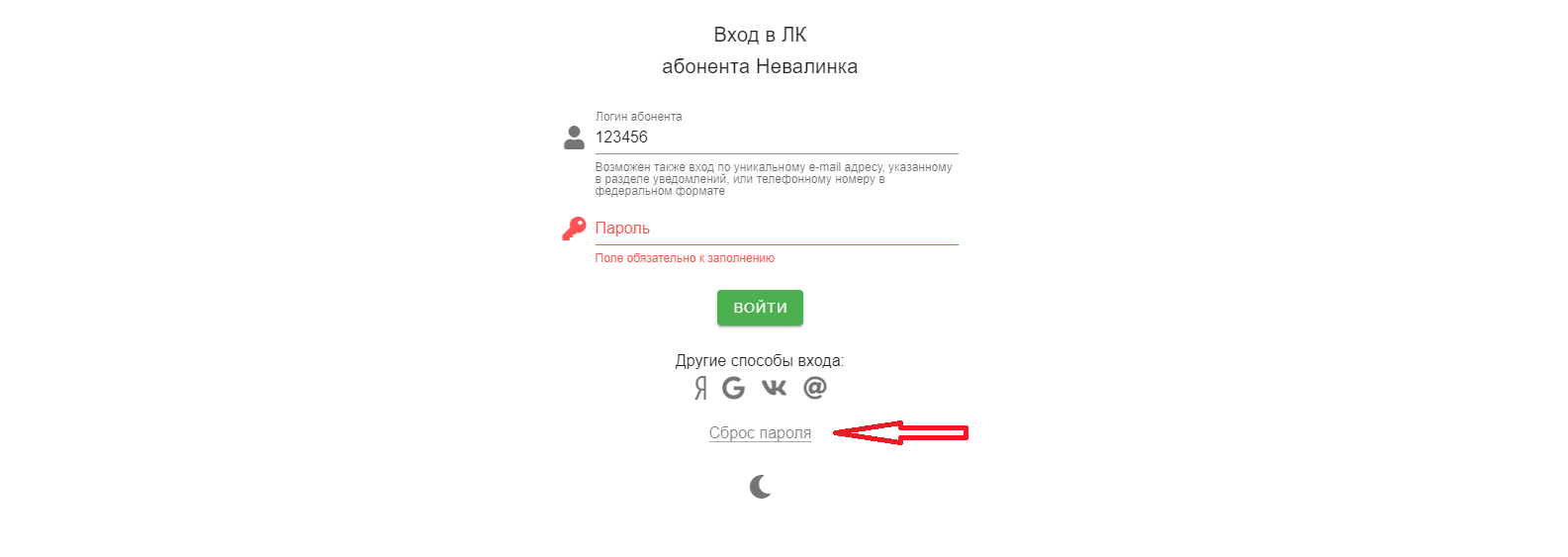Image resolution: width=1568 pixels, height=557 pixels.
Task: Choose the VK login icon
Action: tap(774, 388)
